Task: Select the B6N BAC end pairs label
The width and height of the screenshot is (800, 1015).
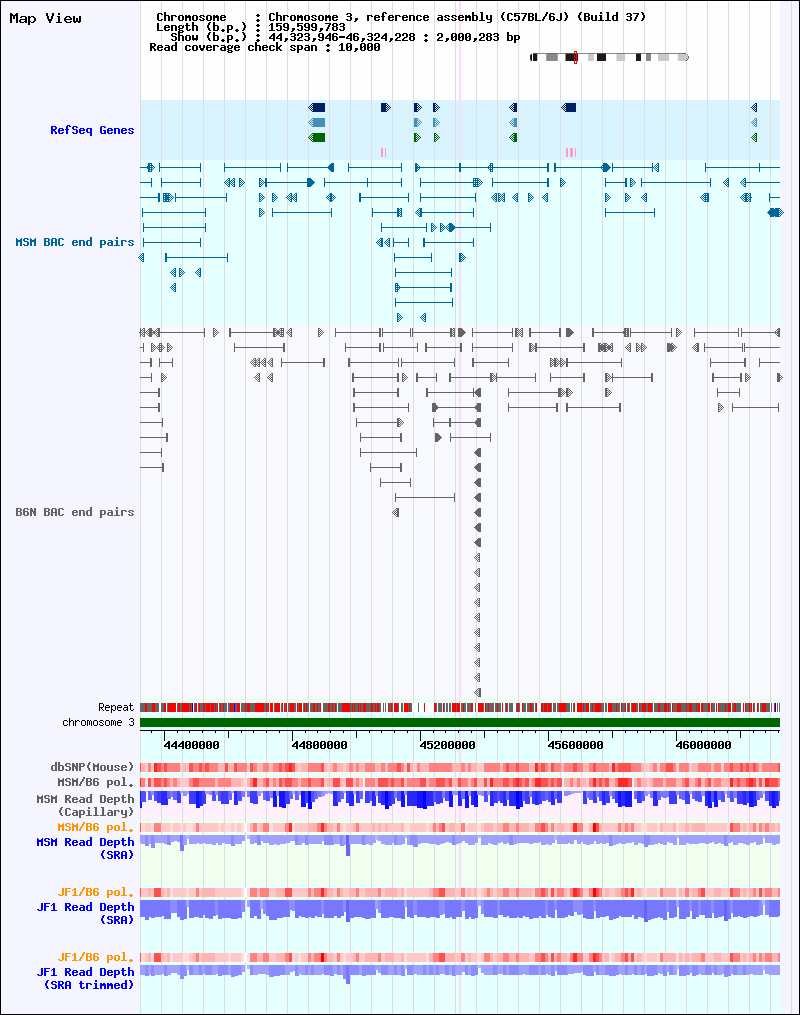Action: click(x=74, y=512)
